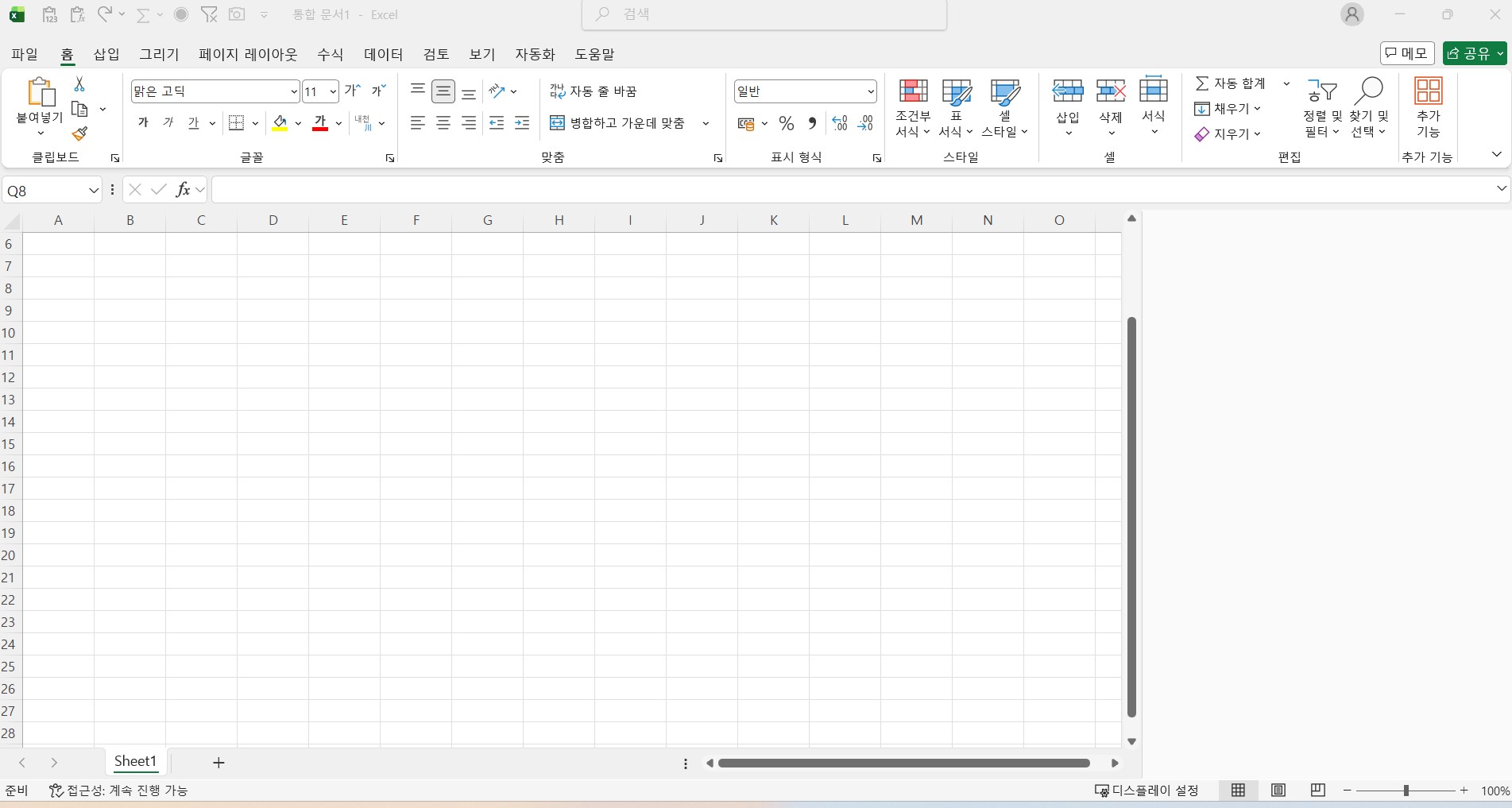Switch to the Data (데이터) tab
1512x808 pixels.
pyautogui.click(x=384, y=54)
